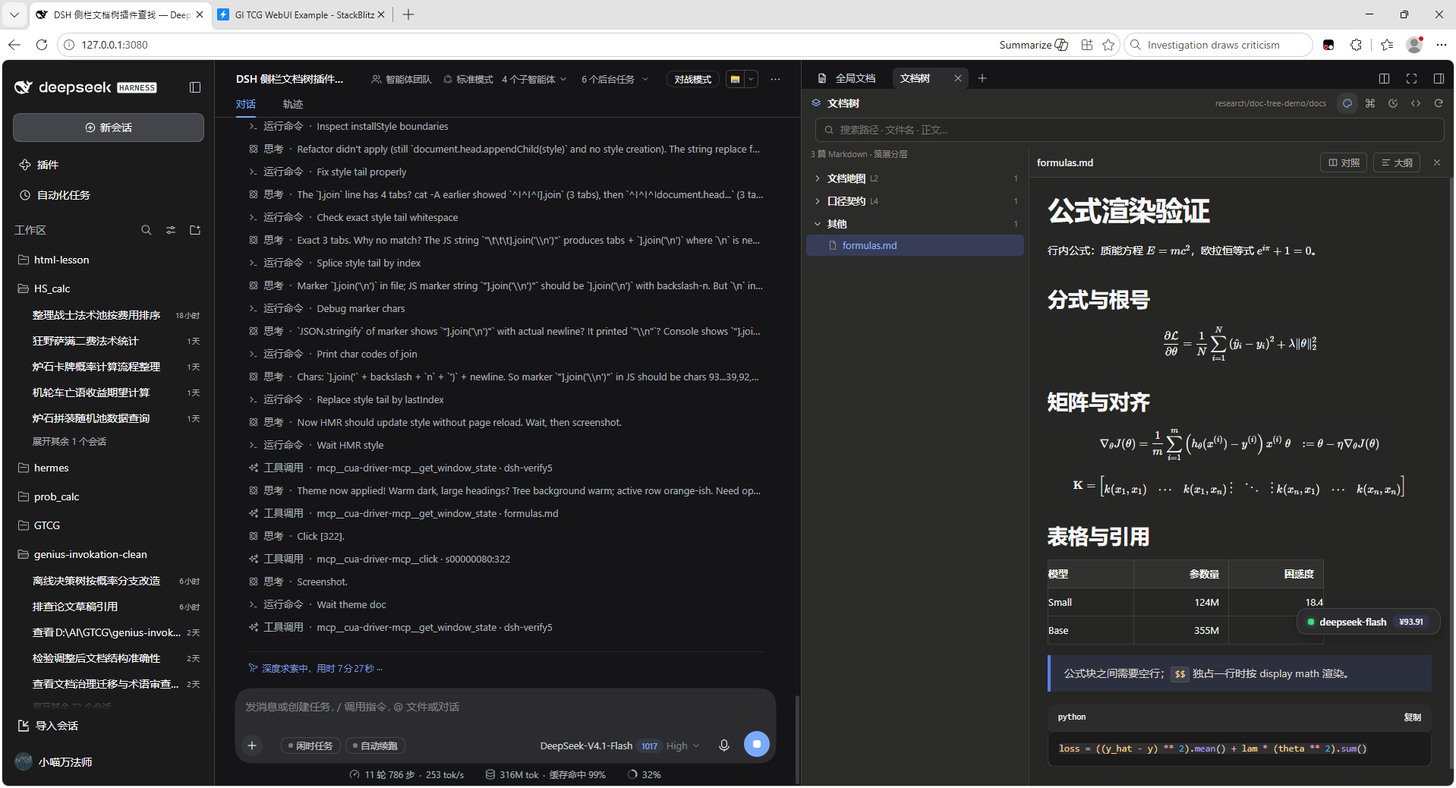Select the 对话 tab
The image size is (1456, 788).
pyautogui.click(x=246, y=104)
